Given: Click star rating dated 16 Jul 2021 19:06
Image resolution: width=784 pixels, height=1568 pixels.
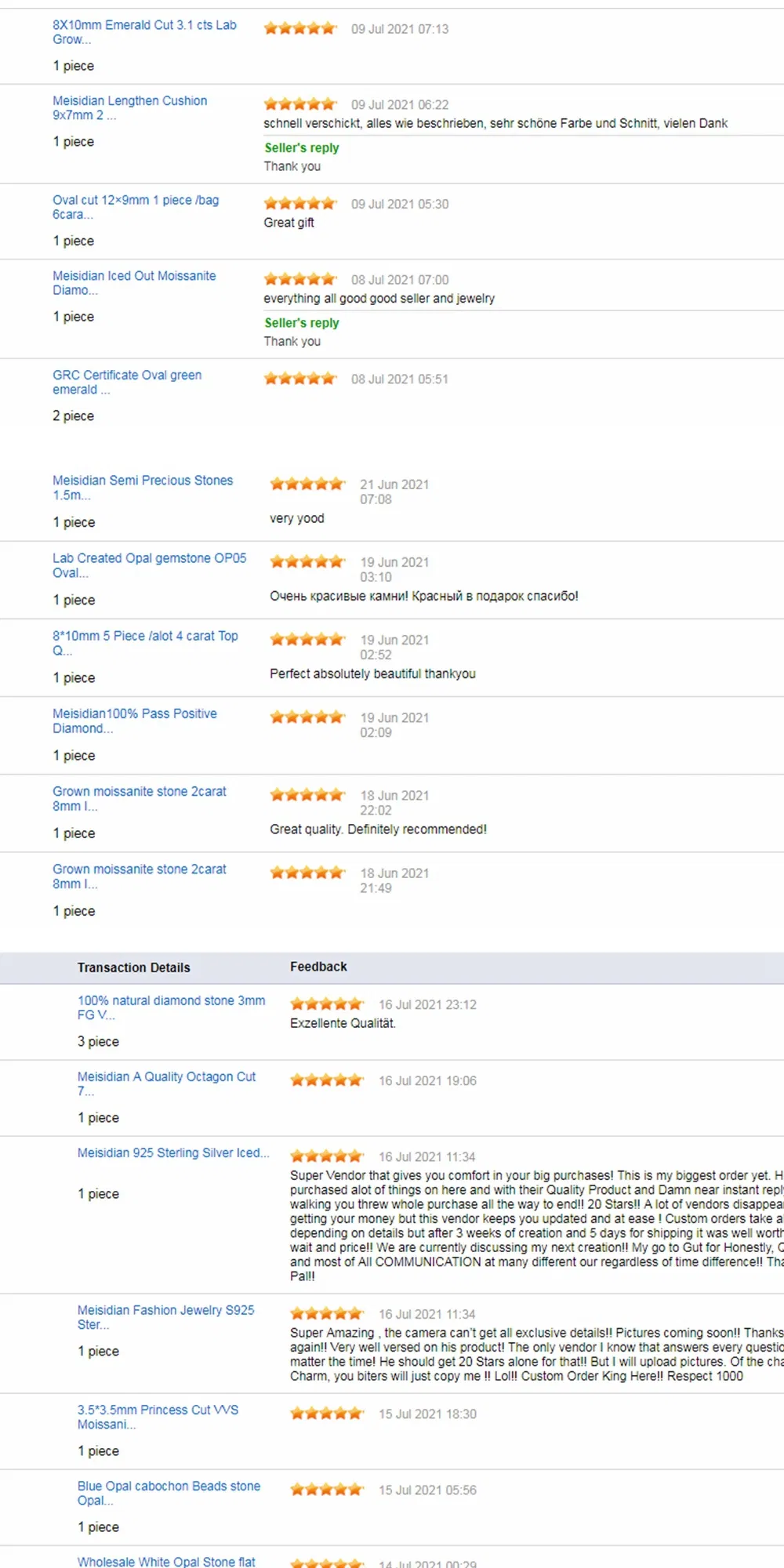Looking at the screenshot, I should tap(327, 1080).
